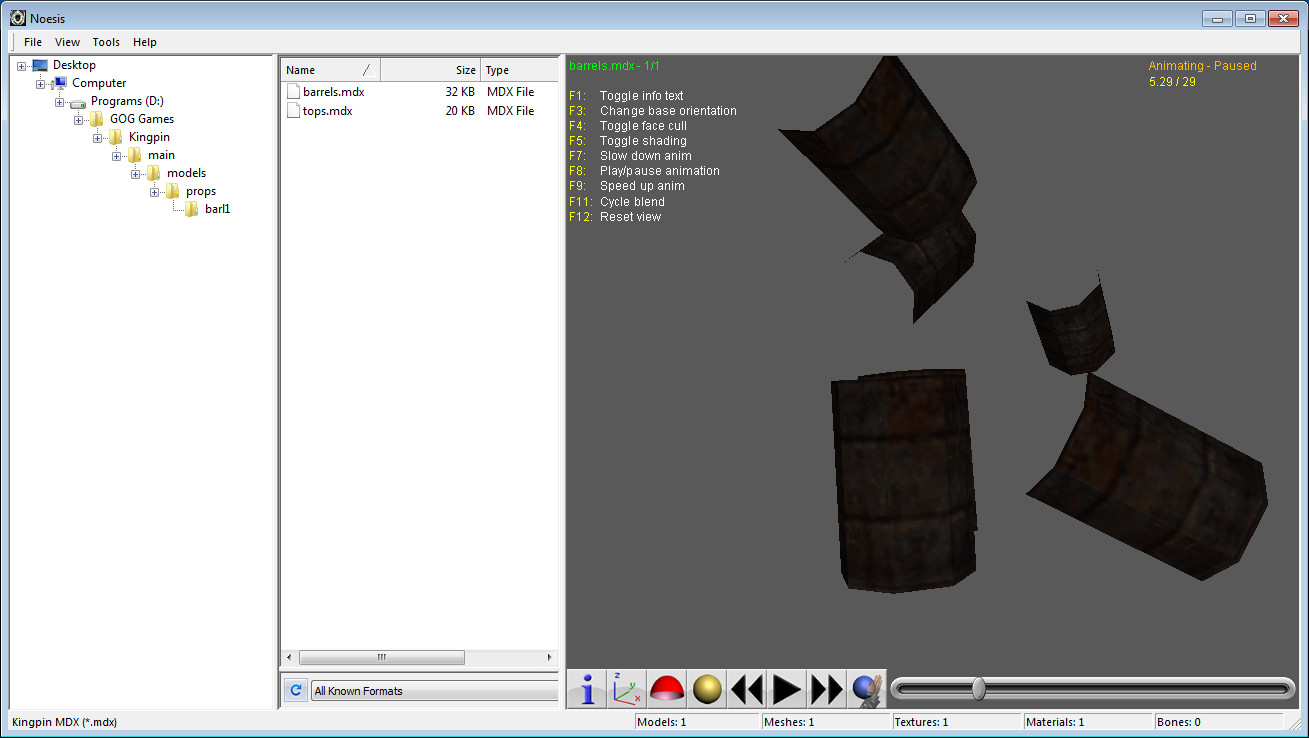Viewport: 1309px width, 738px height.
Task: Click the file list horizontal scrollbar thumb
Action: pos(381,657)
